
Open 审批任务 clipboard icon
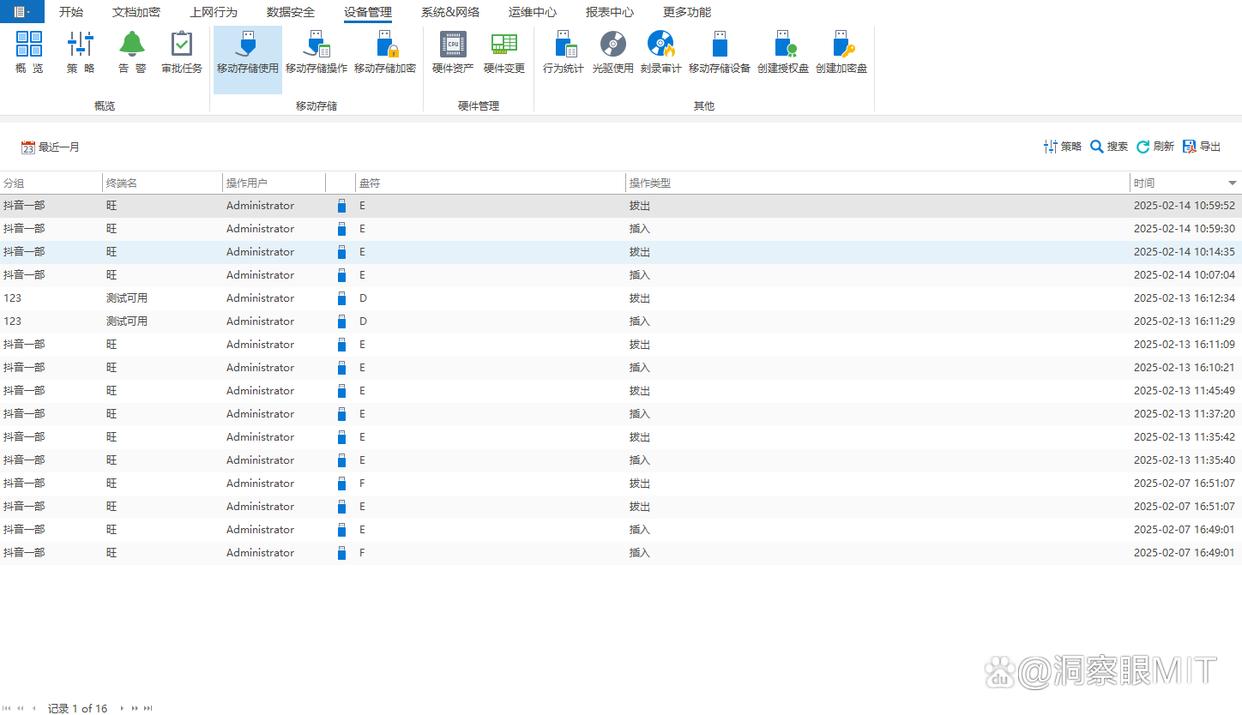coord(182,44)
